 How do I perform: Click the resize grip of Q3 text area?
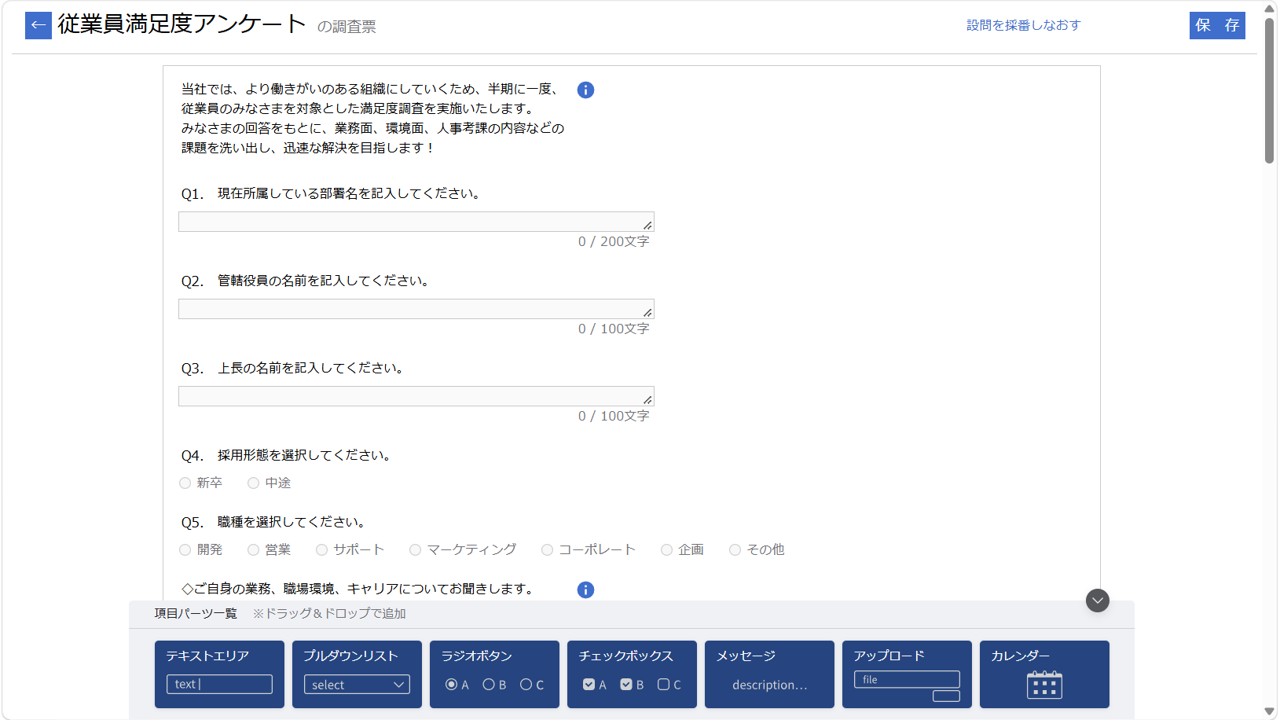(x=647, y=399)
